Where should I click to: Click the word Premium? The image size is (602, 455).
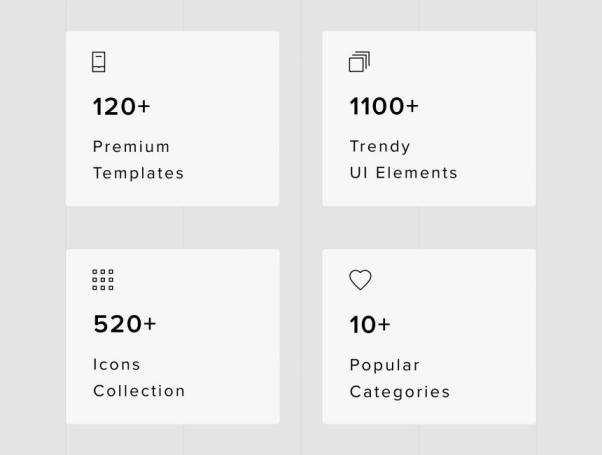pyautogui.click(x=131, y=147)
